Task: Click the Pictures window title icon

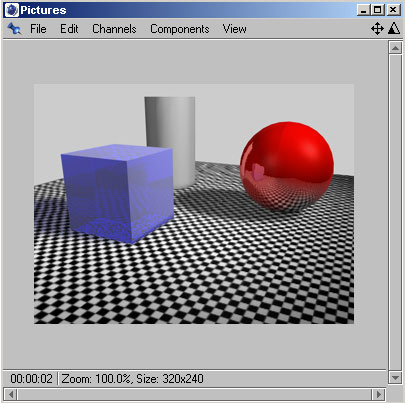Action: click(x=12, y=10)
